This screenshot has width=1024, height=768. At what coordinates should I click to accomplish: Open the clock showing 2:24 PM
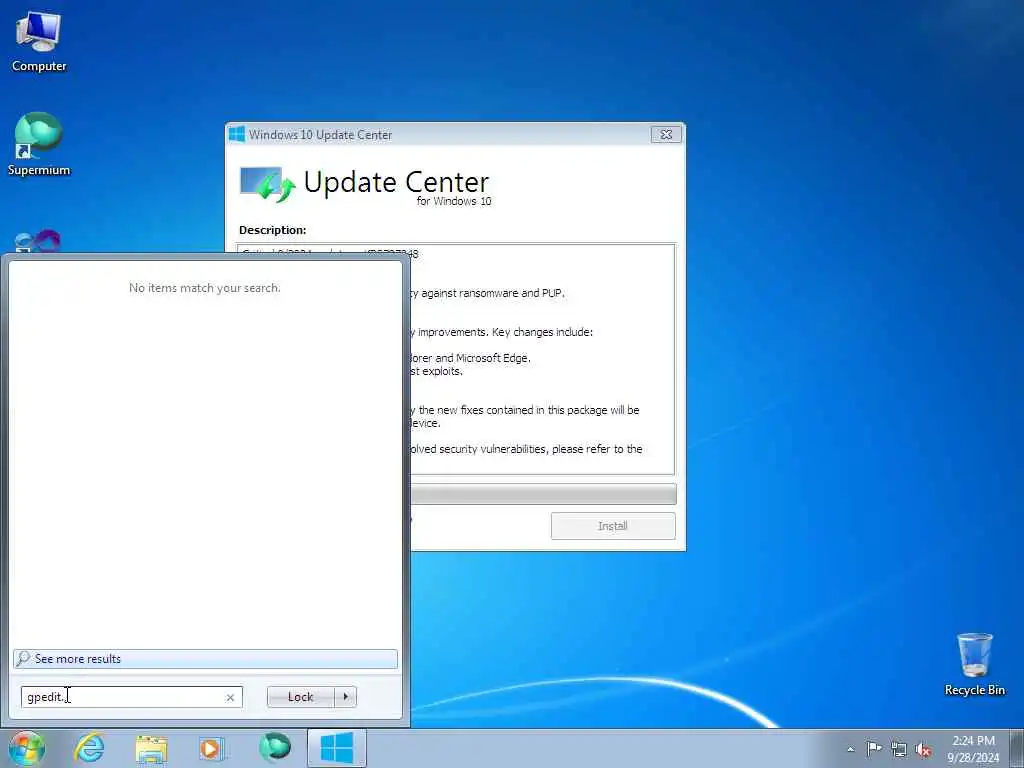tap(973, 749)
